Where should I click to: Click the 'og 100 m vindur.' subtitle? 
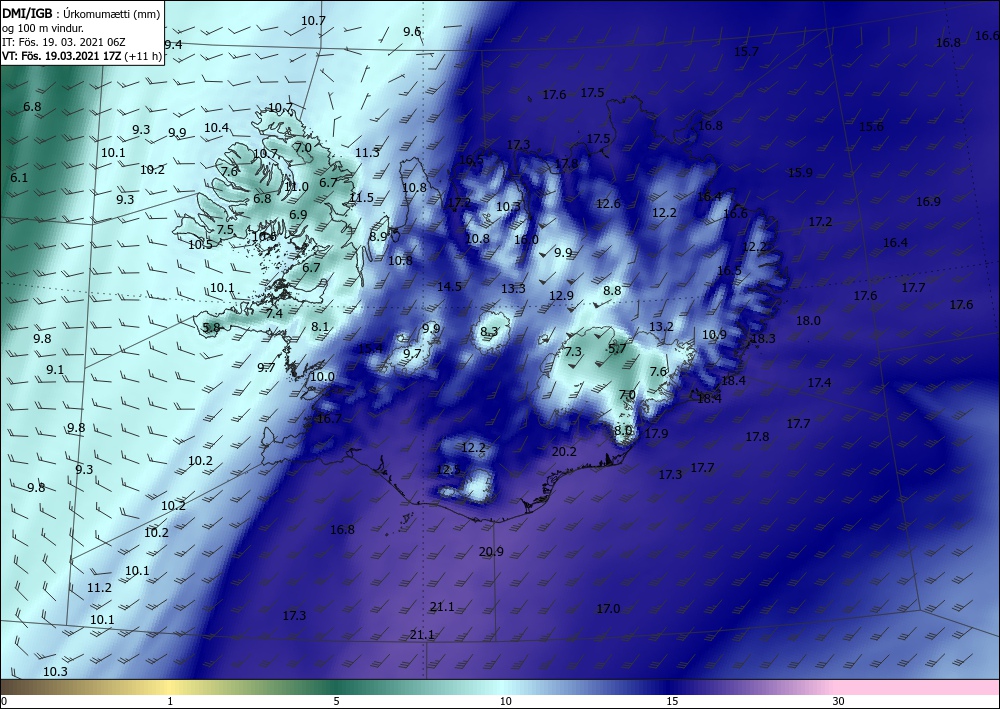[43, 28]
